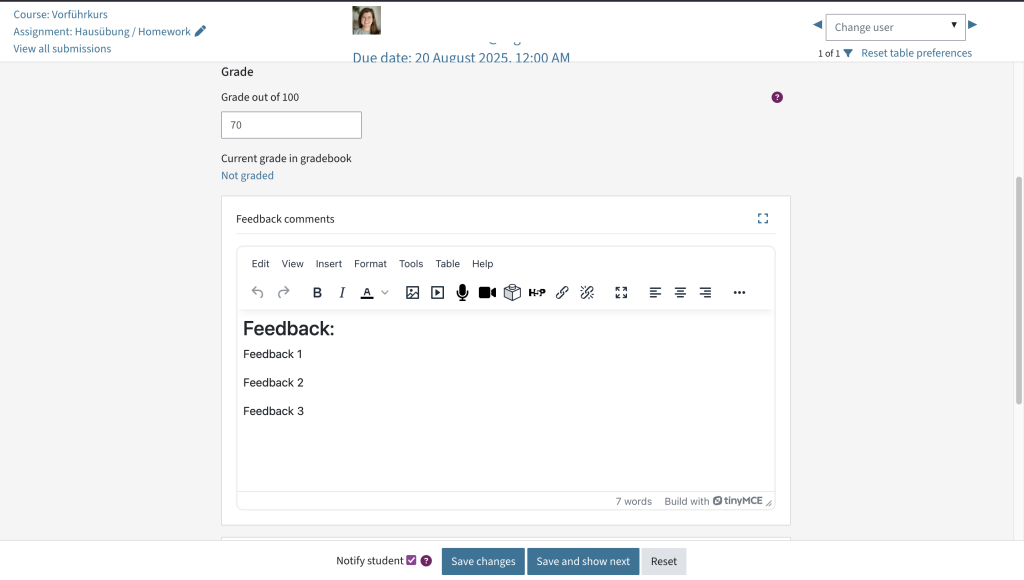
Task: Click Save changes button
Action: 483,562
